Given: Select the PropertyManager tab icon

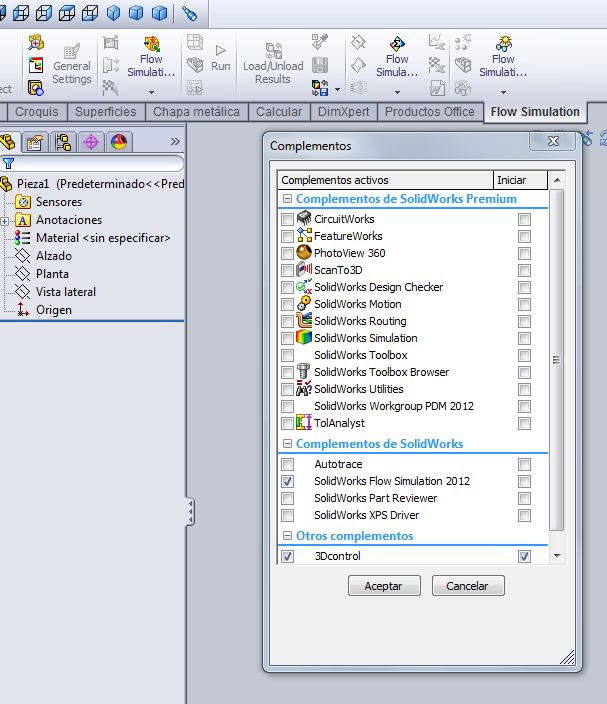Looking at the screenshot, I should (35, 143).
